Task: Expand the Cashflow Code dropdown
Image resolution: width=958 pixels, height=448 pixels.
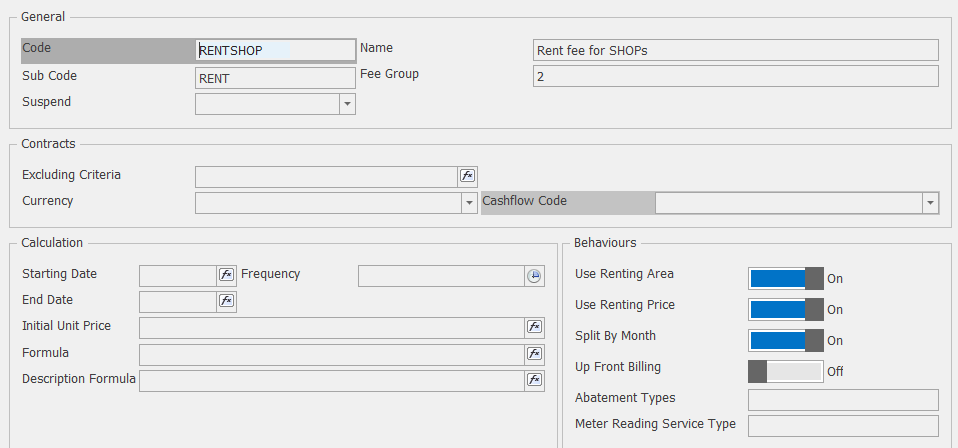Action: (930, 203)
